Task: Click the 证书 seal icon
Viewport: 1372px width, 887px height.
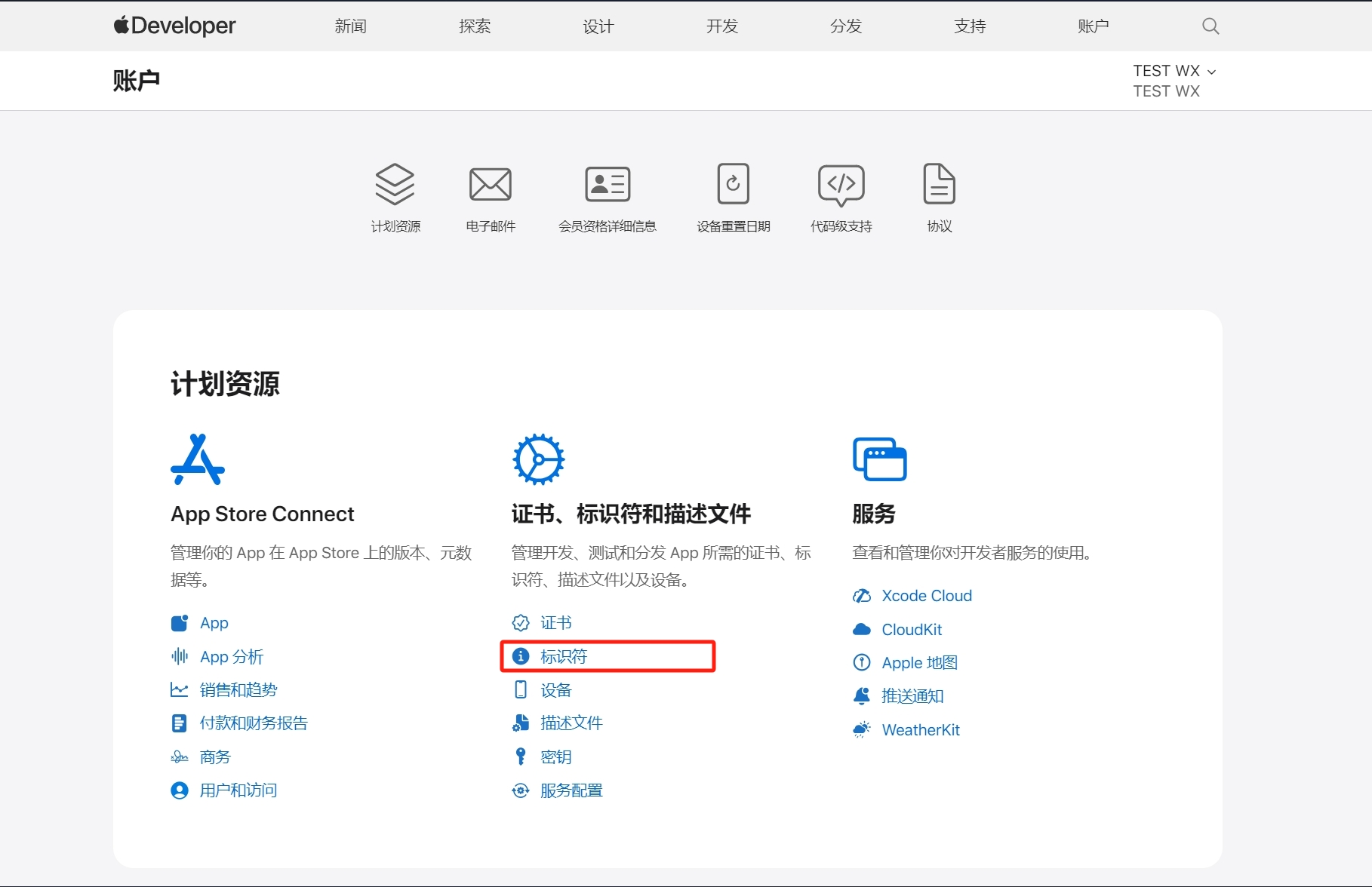Action: point(521,623)
